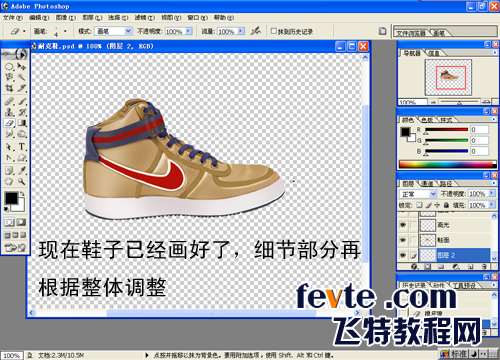The width and height of the screenshot is (500, 360).
Task: Select the Move tool in the toolbox
Action: [22, 67]
